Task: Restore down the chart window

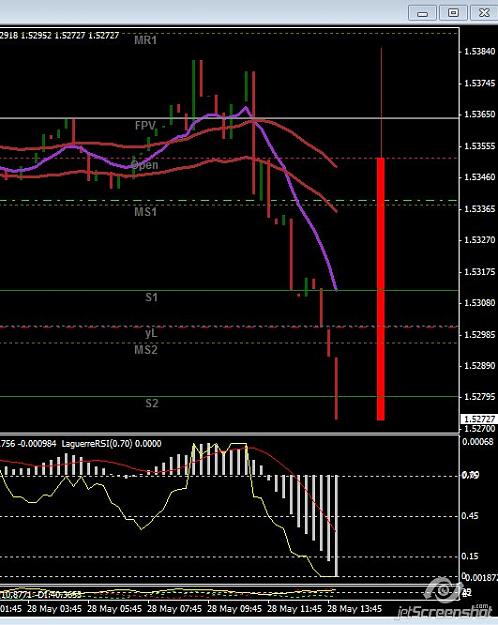Action: point(453,13)
